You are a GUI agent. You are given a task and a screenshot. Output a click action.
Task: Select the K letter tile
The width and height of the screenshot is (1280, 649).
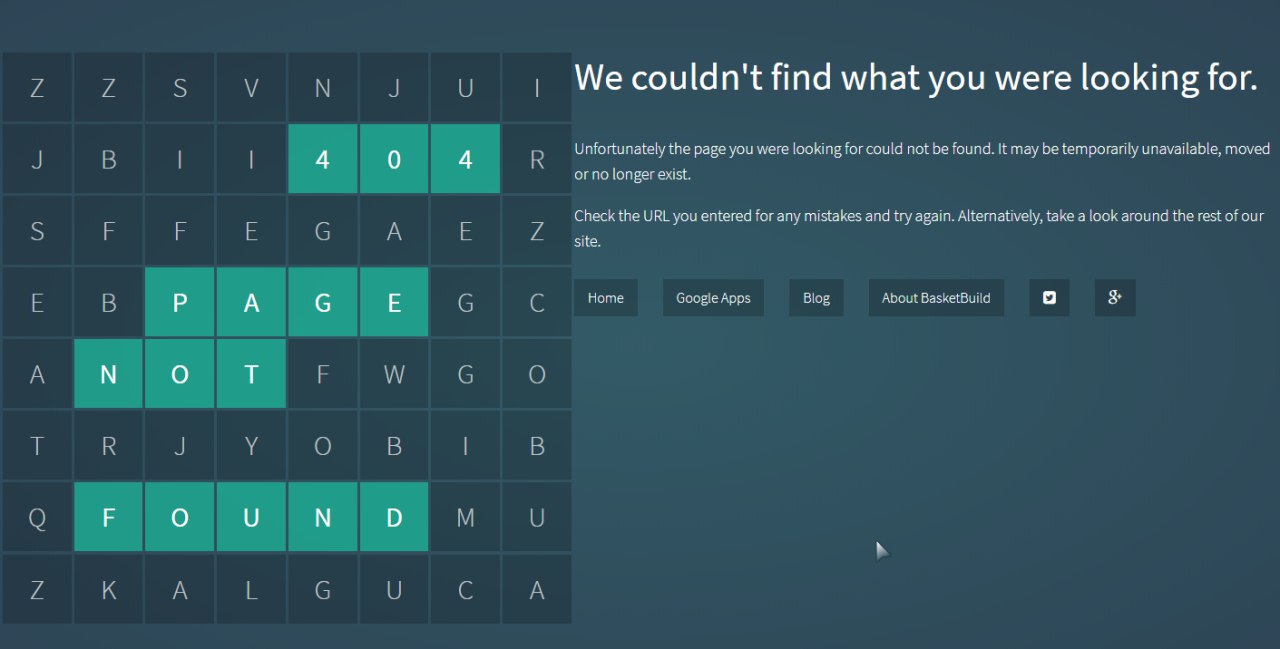tap(108, 590)
